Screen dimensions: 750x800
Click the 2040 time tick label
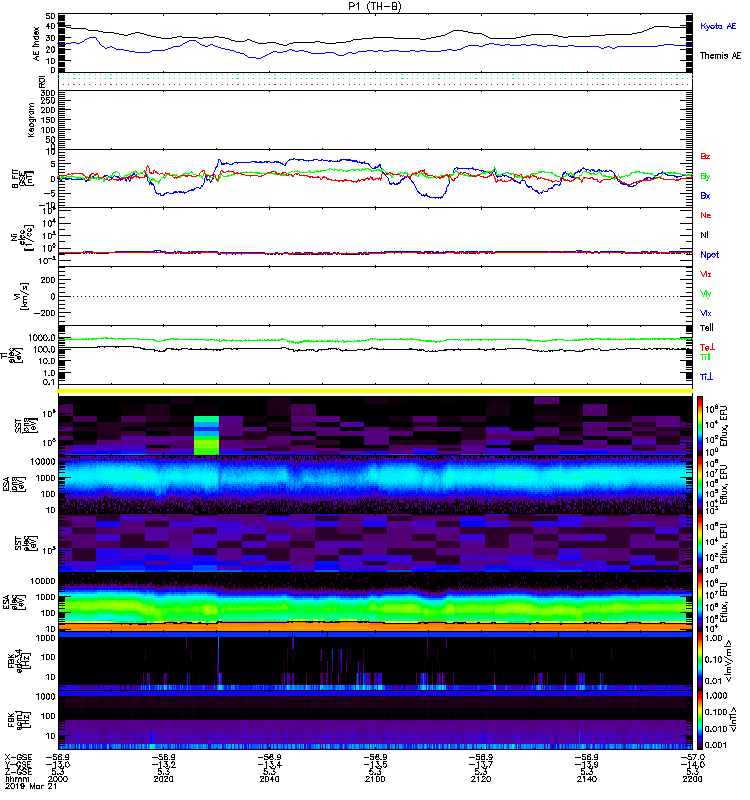(269, 779)
